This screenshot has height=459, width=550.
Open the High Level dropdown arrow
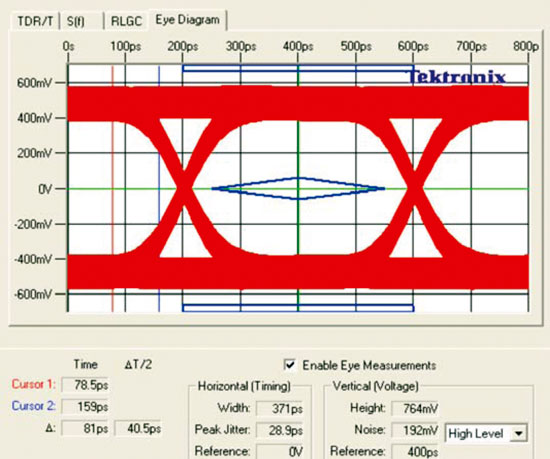pyautogui.click(x=518, y=433)
